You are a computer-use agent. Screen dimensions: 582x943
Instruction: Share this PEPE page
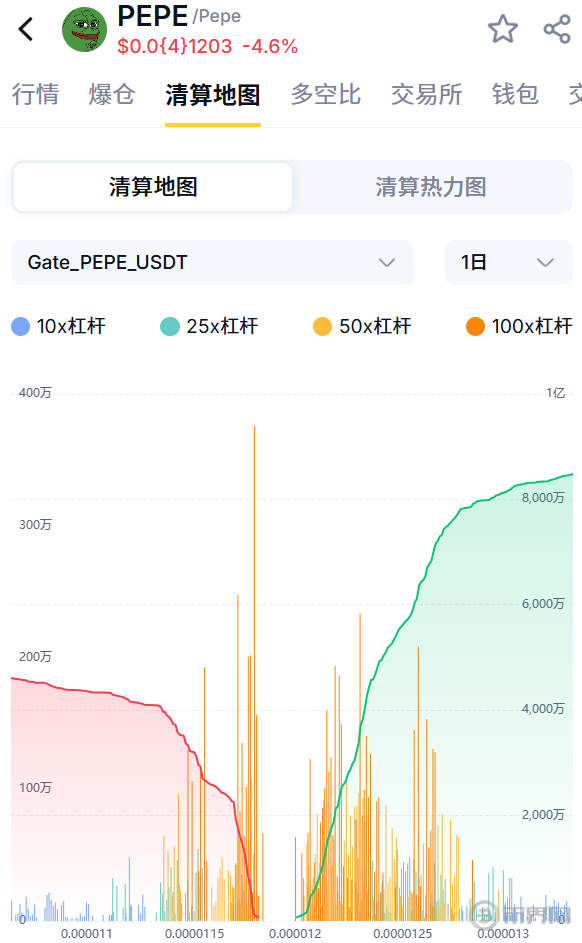[557, 29]
